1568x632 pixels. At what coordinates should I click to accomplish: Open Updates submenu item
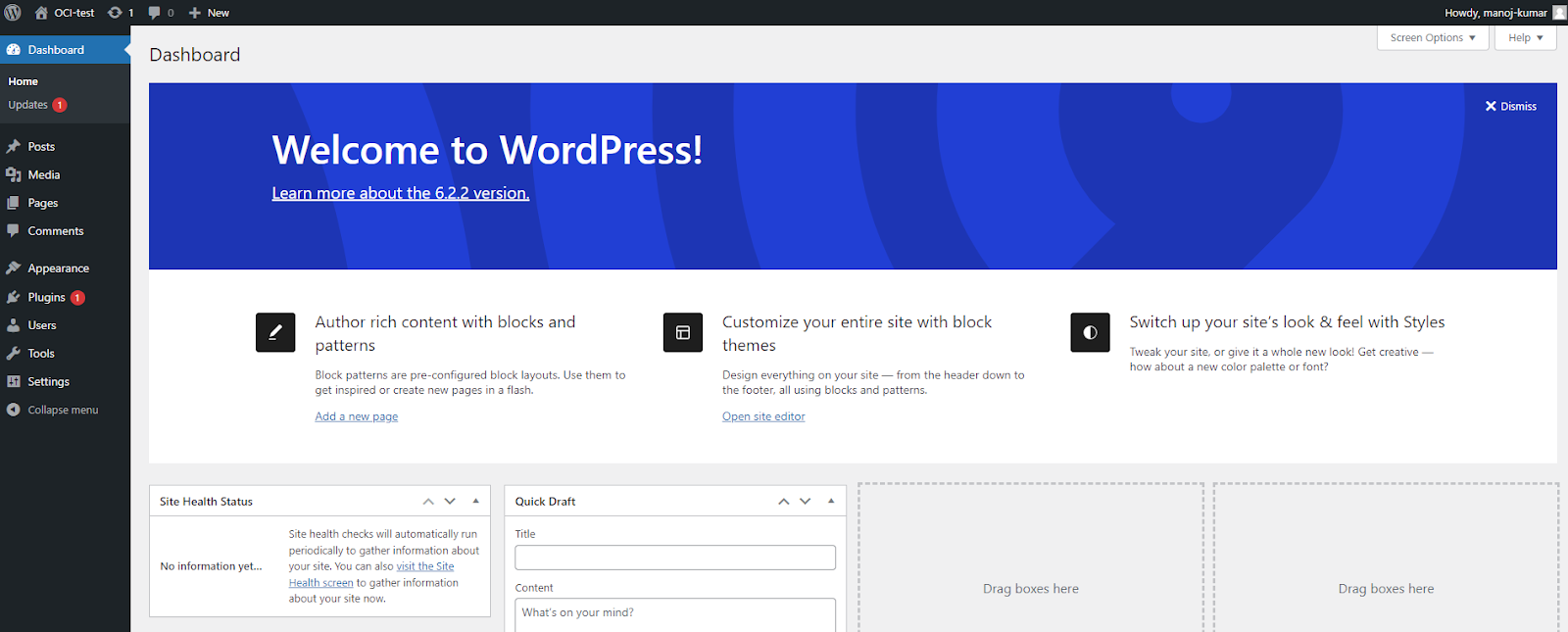pyautogui.click(x=28, y=105)
